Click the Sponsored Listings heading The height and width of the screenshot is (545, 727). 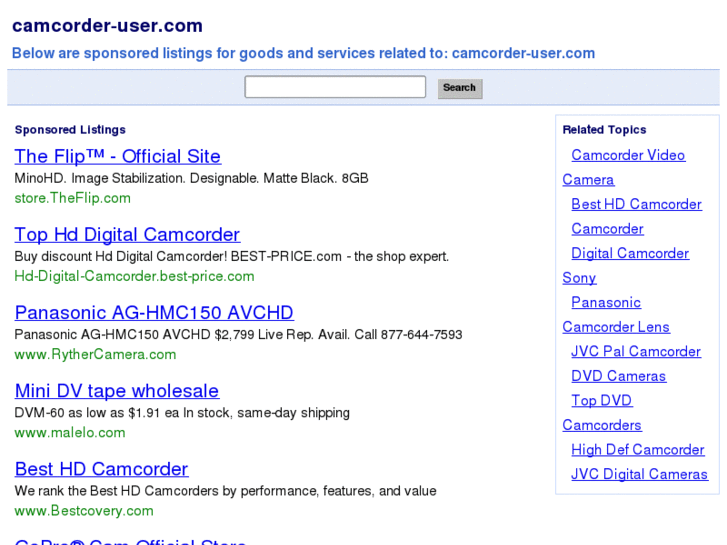[70, 130]
